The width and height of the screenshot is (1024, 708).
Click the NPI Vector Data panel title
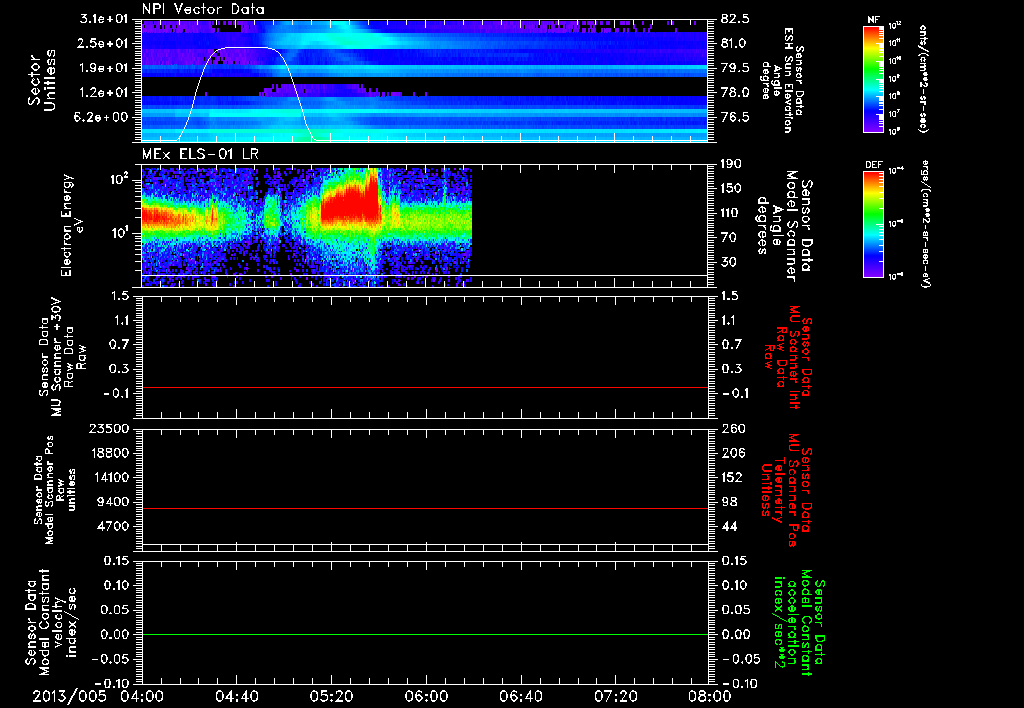click(203, 9)
